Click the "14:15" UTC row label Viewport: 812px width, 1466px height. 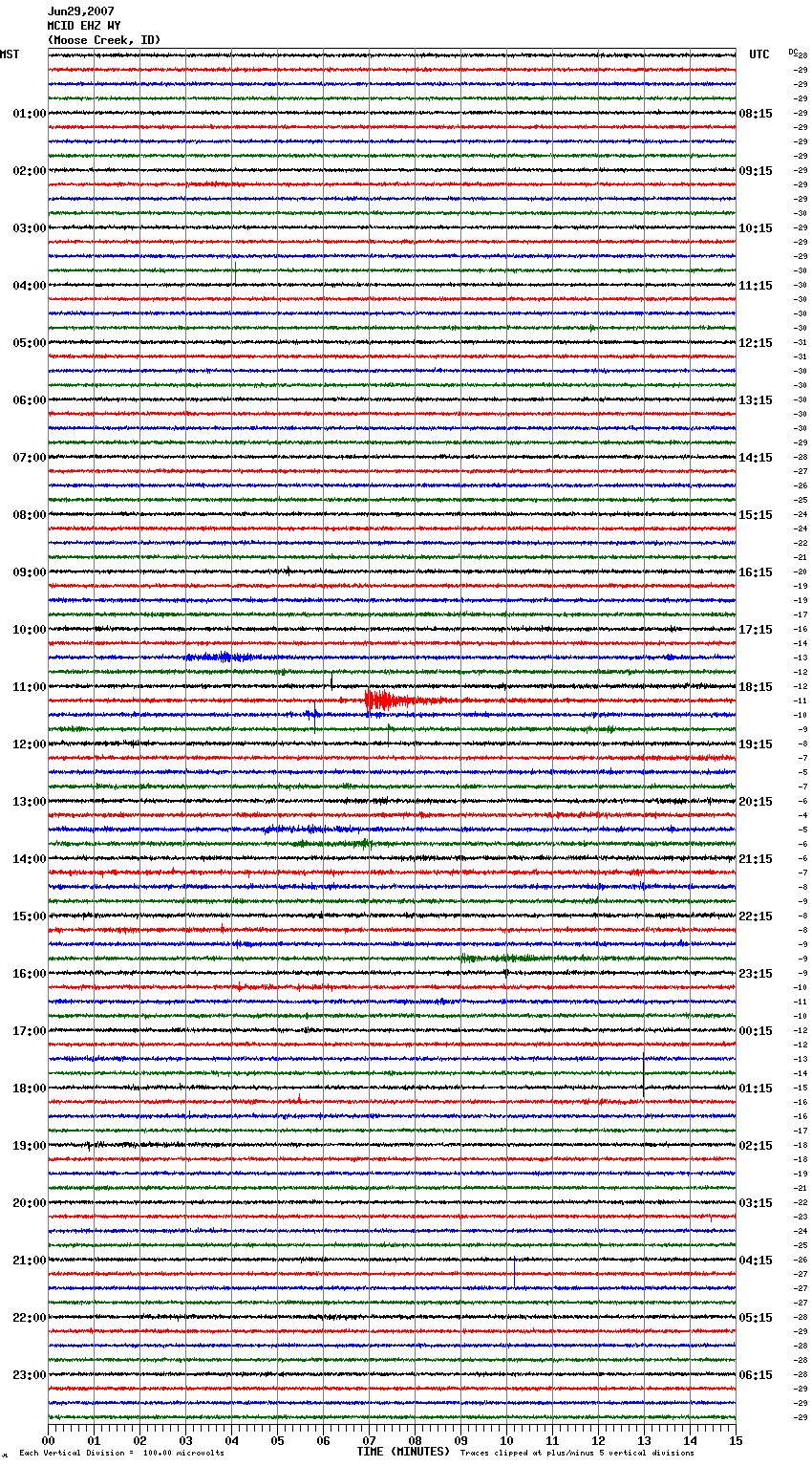pos(756,458)
